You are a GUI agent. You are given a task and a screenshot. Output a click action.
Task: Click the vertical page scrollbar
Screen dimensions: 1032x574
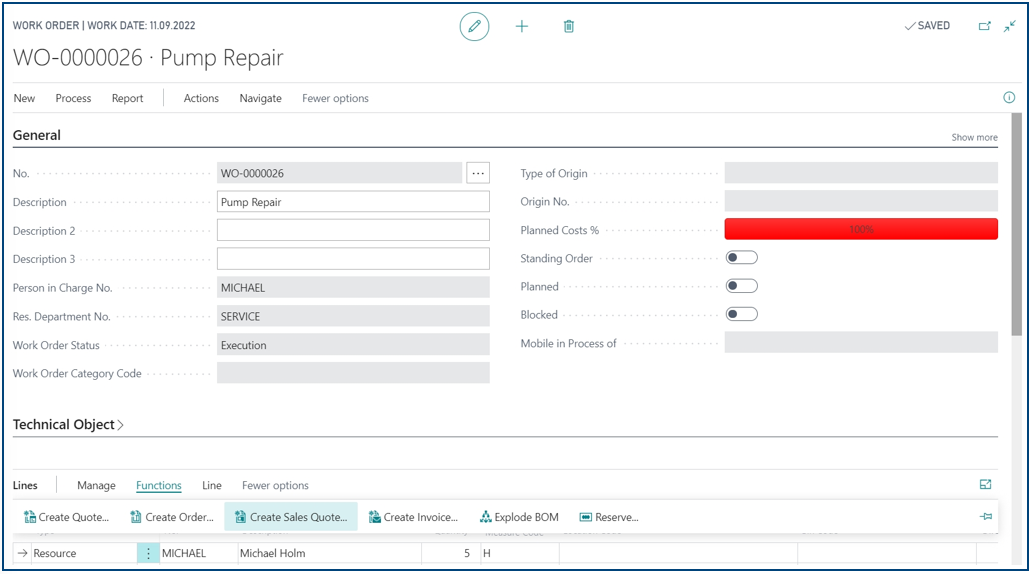point(1017,224)
